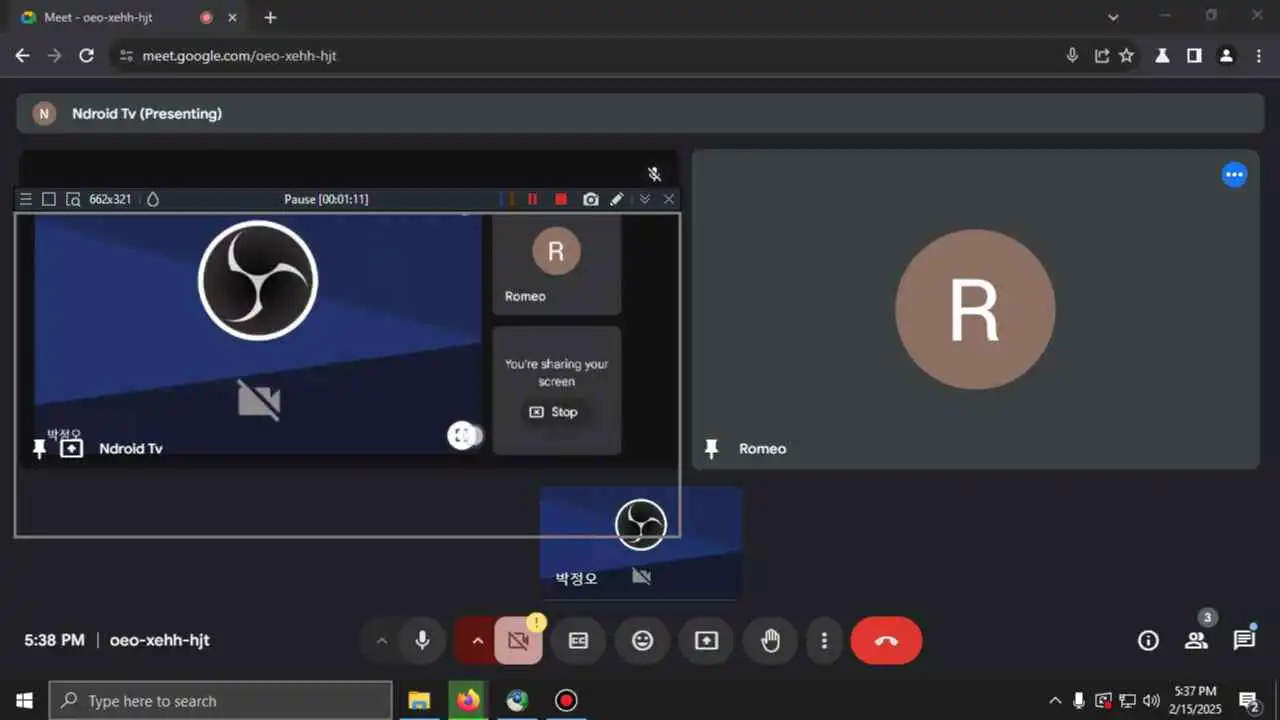Open Chrome profile avatar
This screenshot has width=1280, height=720.
click(x=1226, y=56)
